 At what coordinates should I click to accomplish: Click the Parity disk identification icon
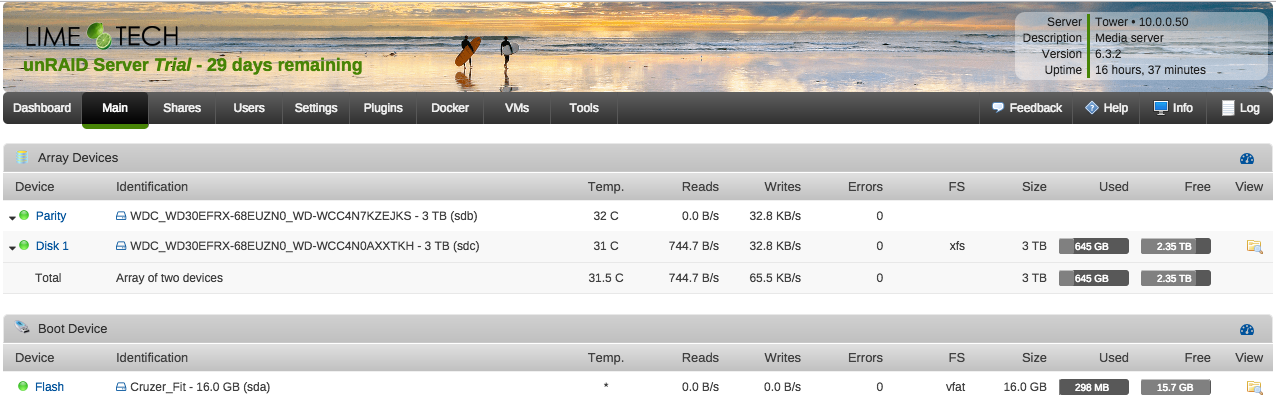[x=121, y=216]
